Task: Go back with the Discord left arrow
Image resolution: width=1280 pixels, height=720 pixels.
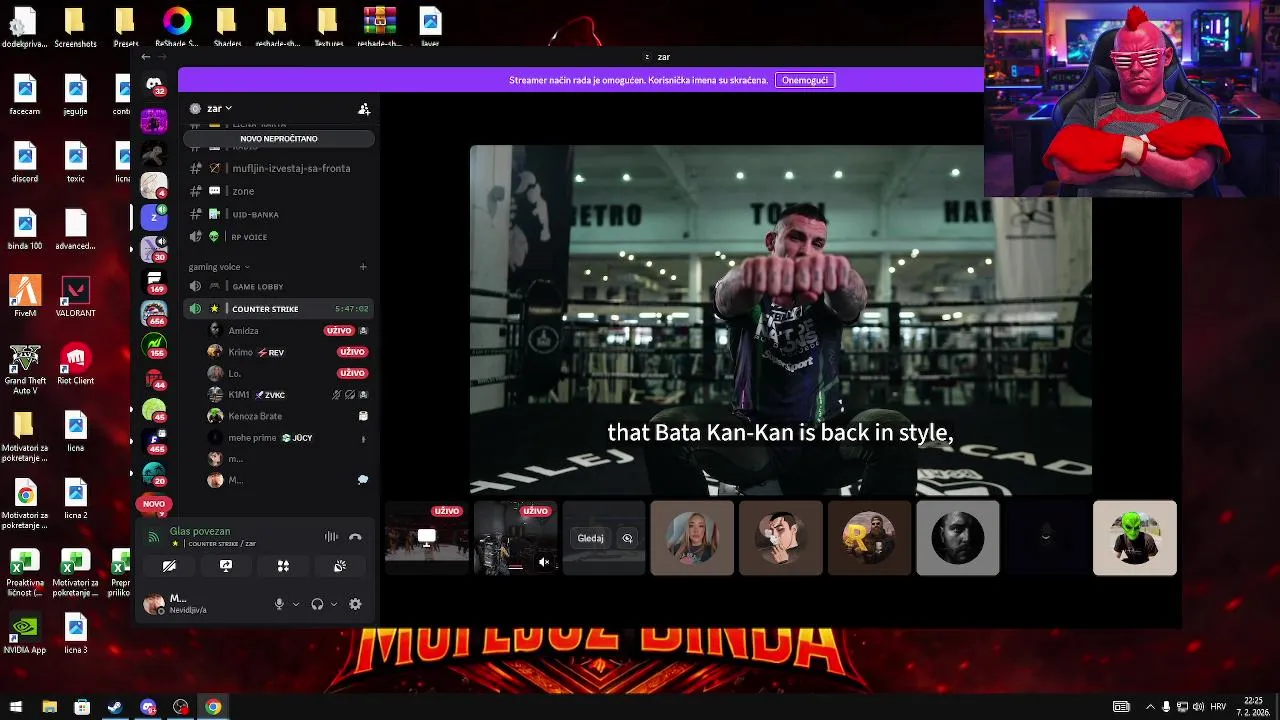Action: pyautogui.click(x=146, y=57)
